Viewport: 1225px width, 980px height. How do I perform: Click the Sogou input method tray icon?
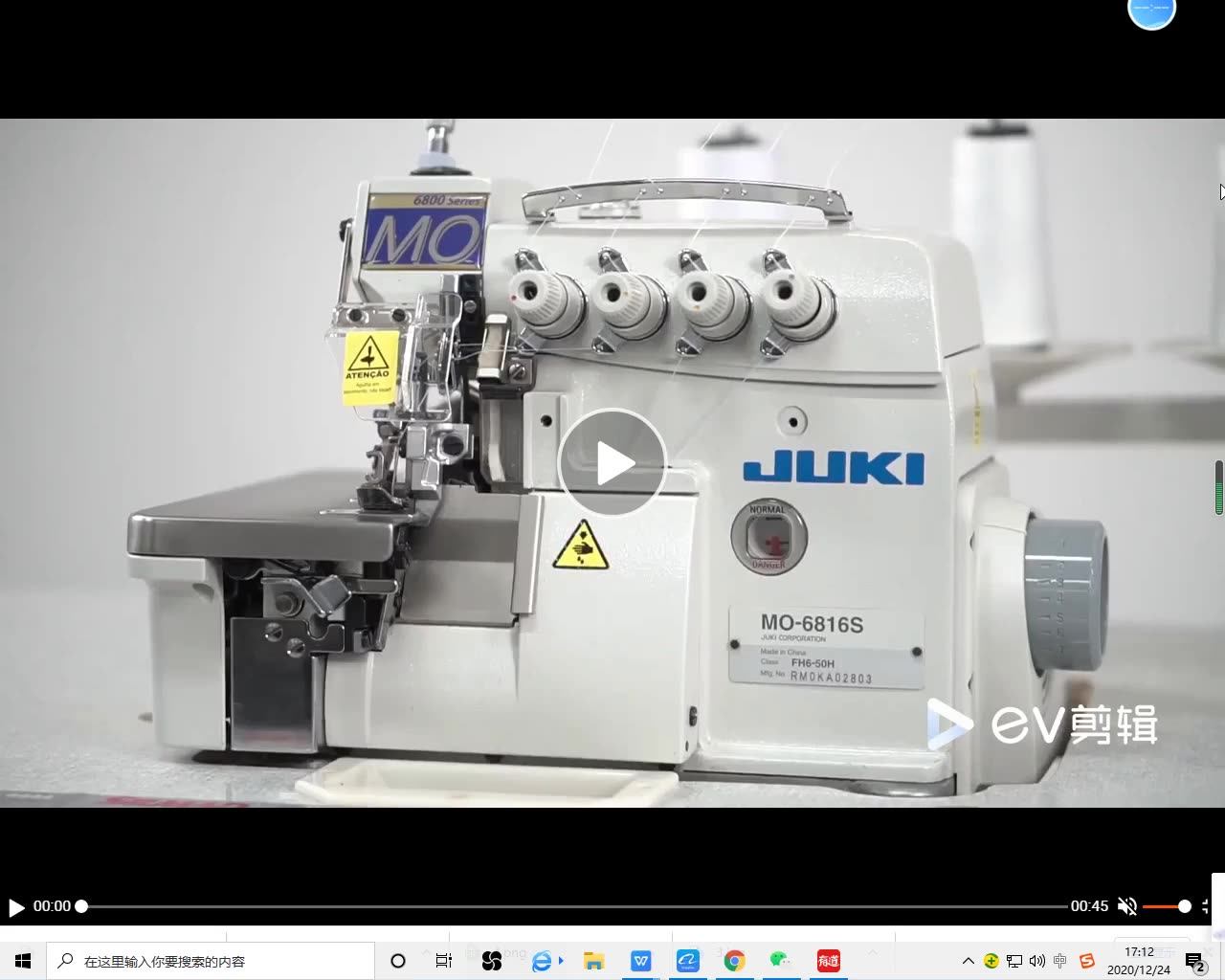tap(1086, 961)
